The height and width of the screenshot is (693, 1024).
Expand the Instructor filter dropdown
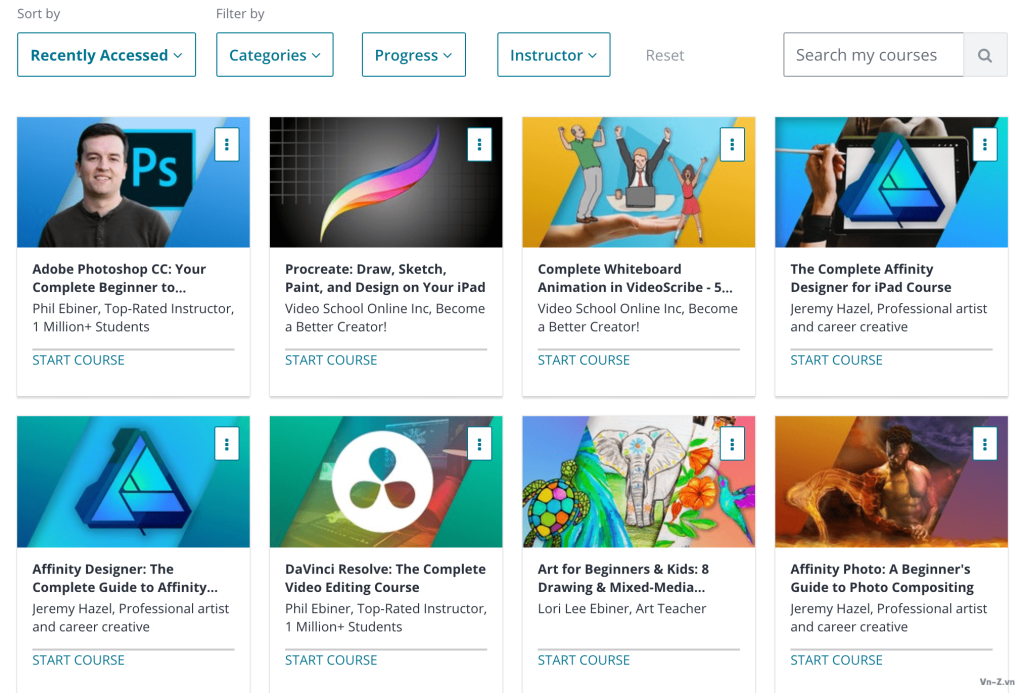554,55
